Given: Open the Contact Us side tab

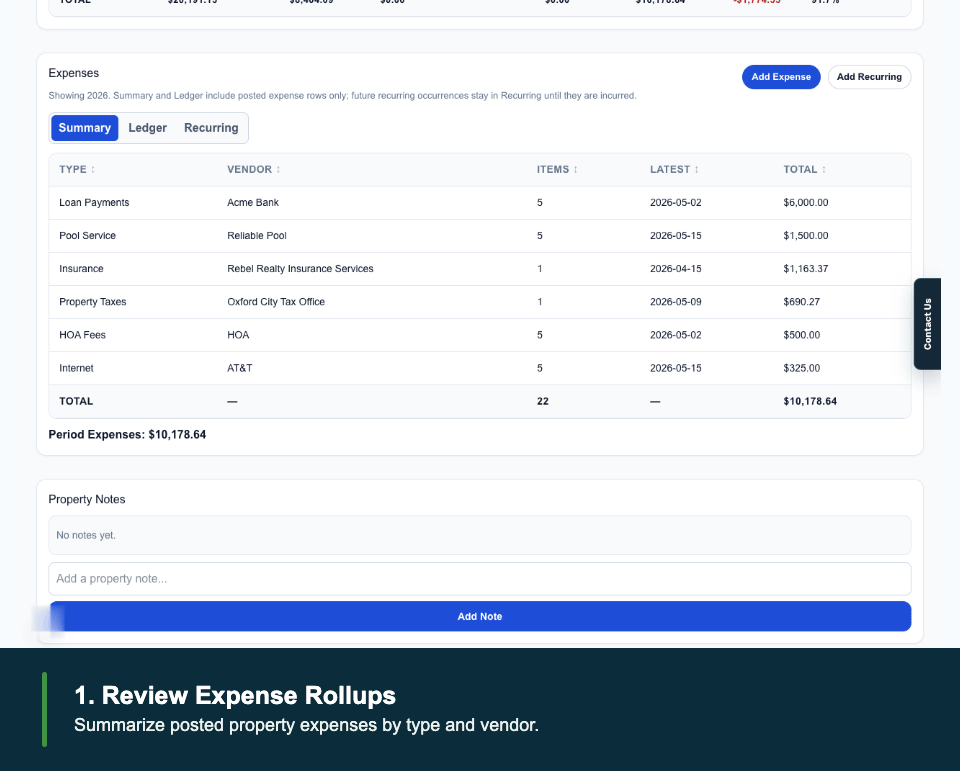Looking at the screenshot, I should tap(927, 324).
